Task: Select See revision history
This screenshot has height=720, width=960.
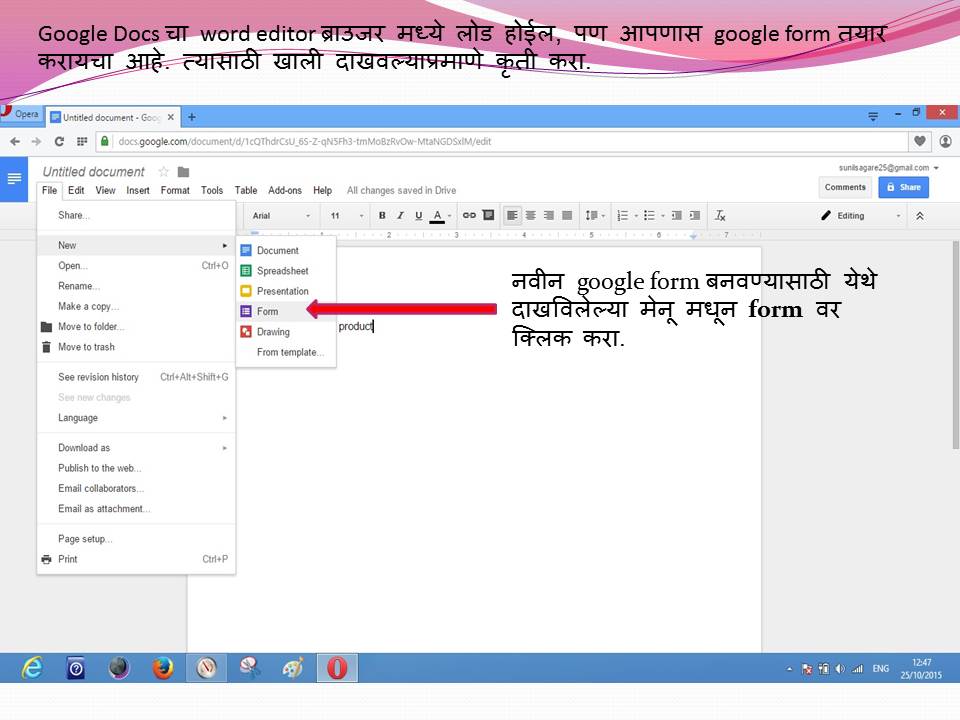Action: [x=137, y=377]
